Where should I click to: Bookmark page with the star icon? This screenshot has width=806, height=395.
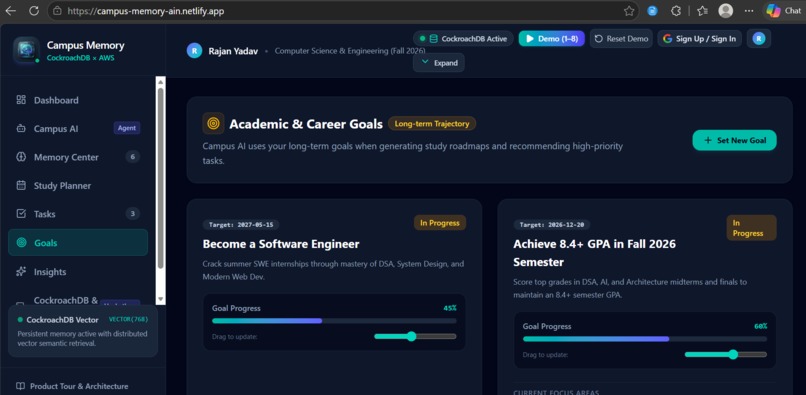click(629, 11)
